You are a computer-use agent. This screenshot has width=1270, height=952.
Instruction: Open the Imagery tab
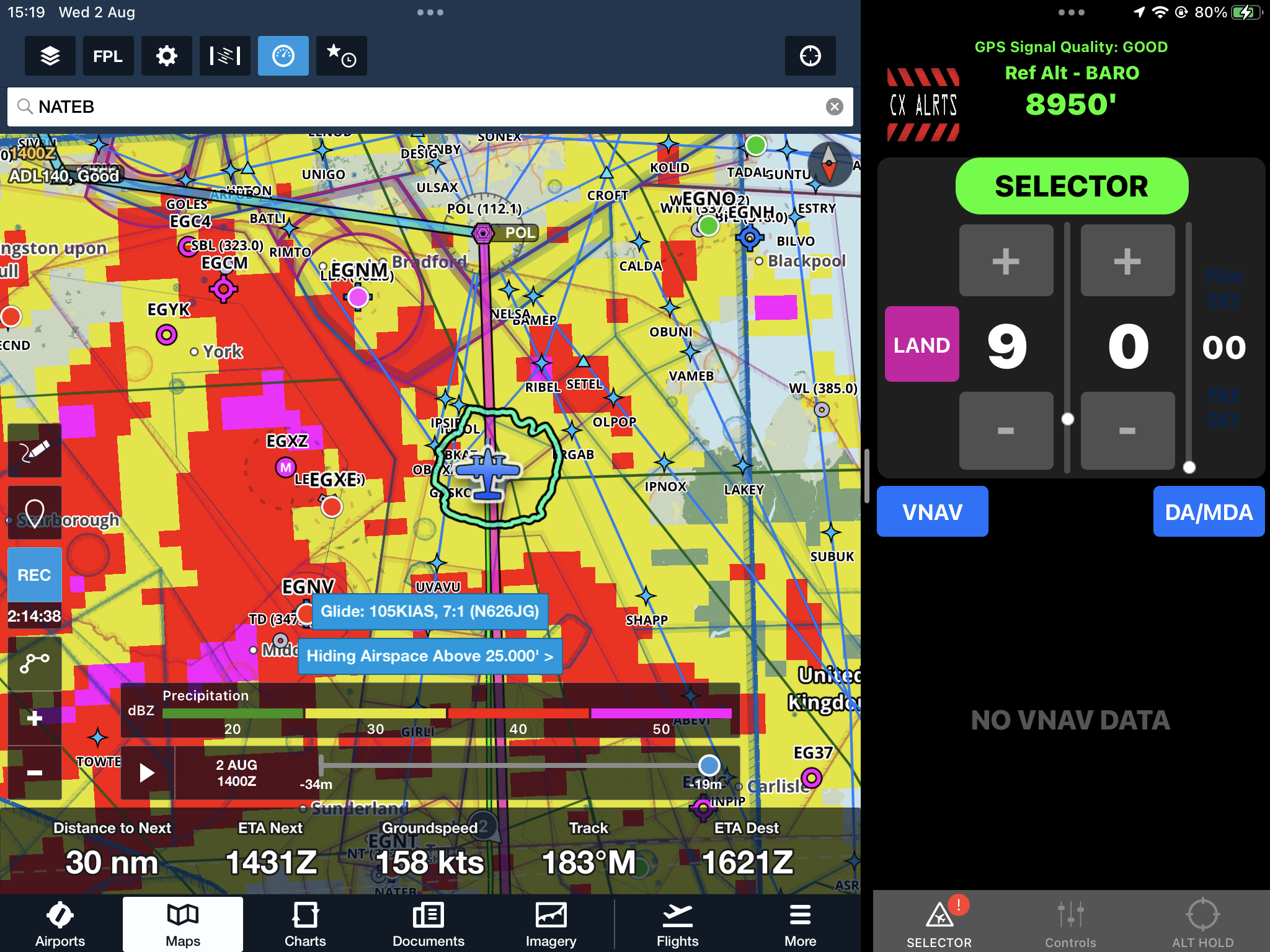pos(551,924)
